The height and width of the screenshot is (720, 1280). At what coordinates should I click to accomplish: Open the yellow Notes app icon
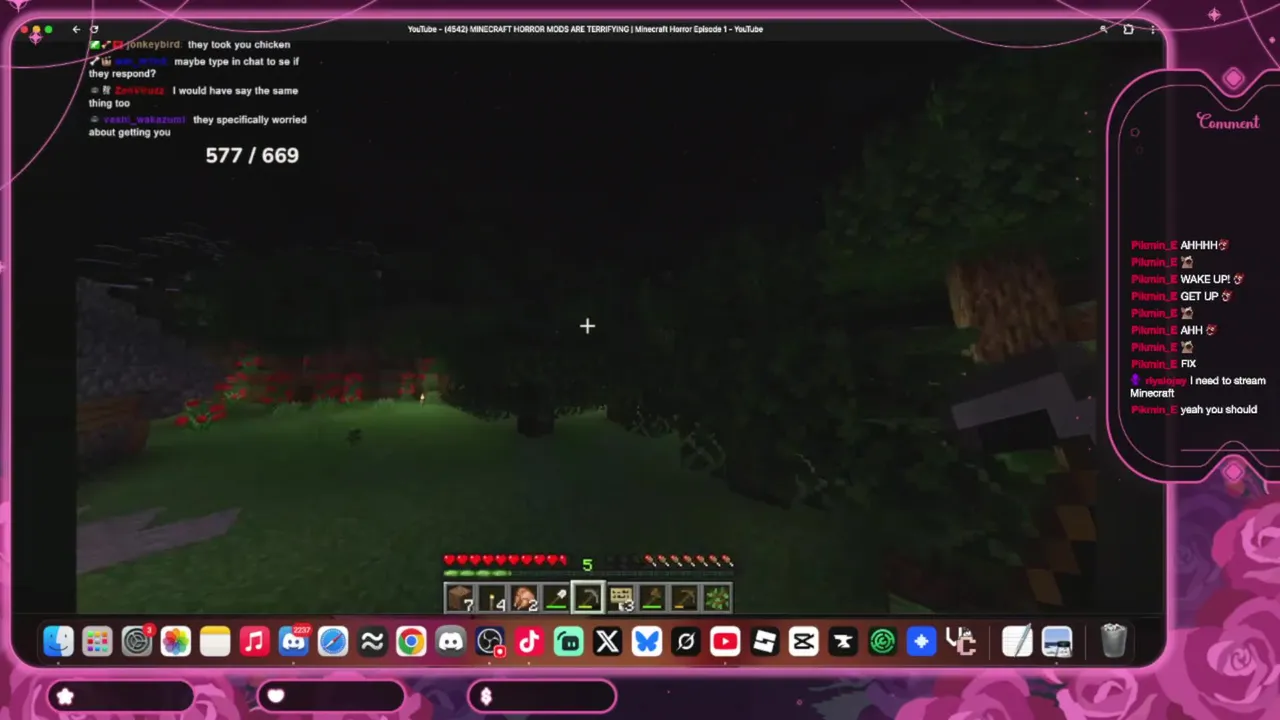(x=215, y=641)
